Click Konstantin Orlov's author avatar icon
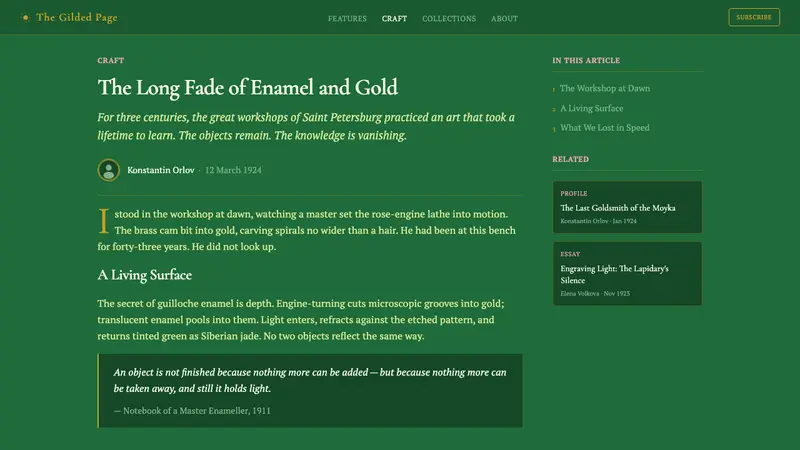Viewport: 800px width, 450px height. coord(109,170)
